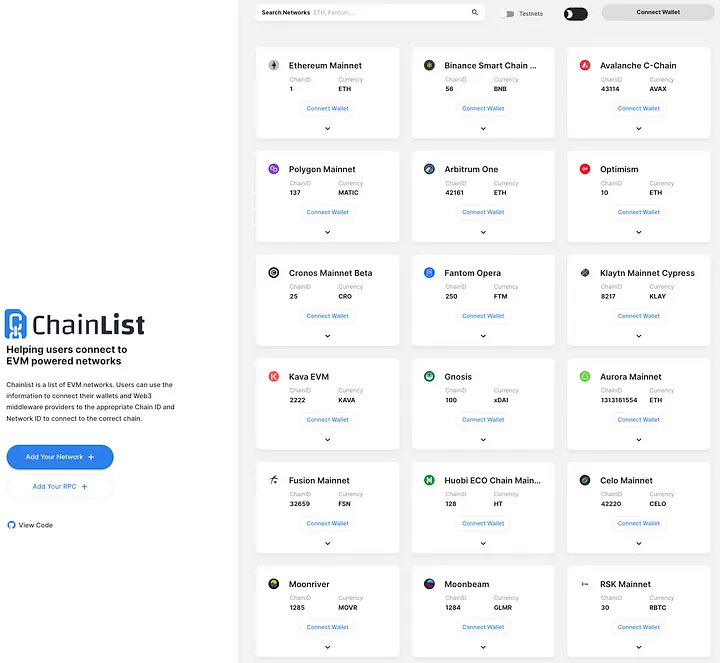Click the Add Your RPC button

coord(60,487)
